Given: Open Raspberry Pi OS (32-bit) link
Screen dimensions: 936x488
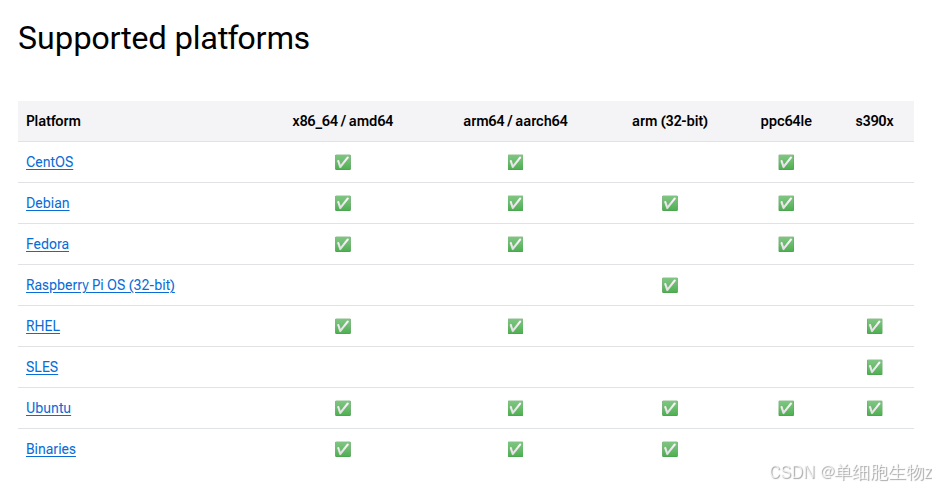Looking at the screenshot, I should (x=100, y=285).
